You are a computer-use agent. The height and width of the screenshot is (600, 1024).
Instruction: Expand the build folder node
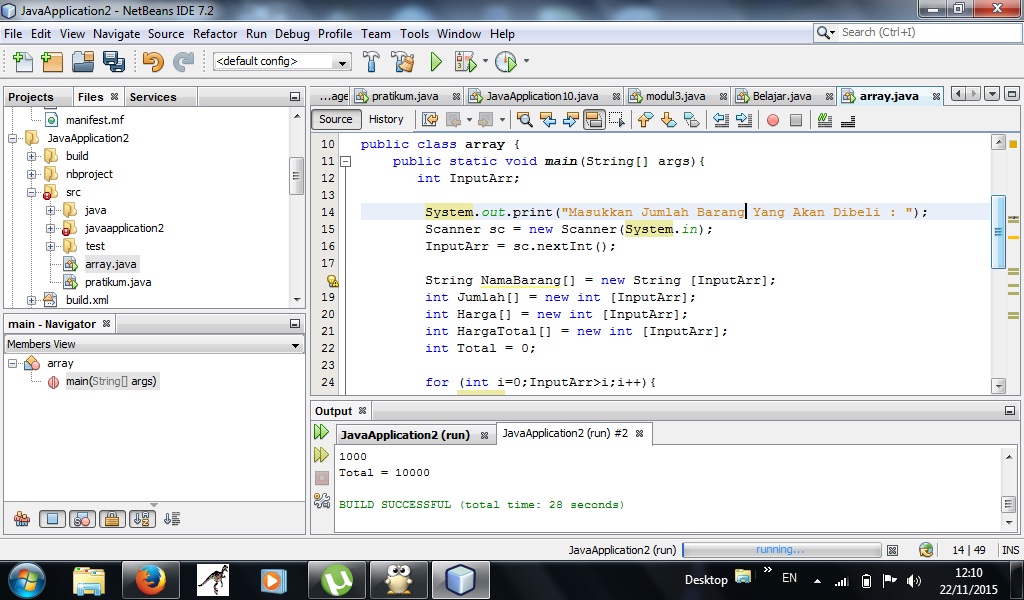(31, 156)
